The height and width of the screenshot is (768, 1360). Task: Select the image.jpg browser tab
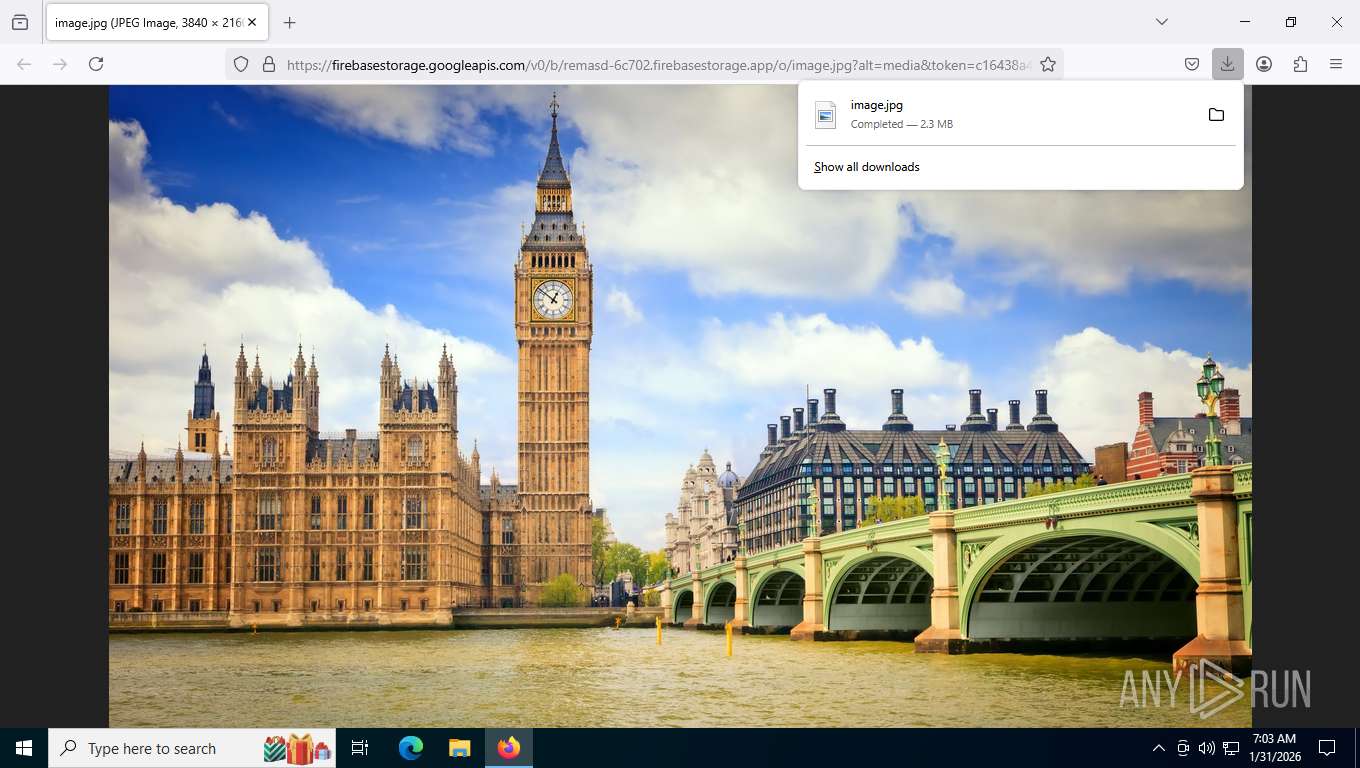(x=156, y=22)
